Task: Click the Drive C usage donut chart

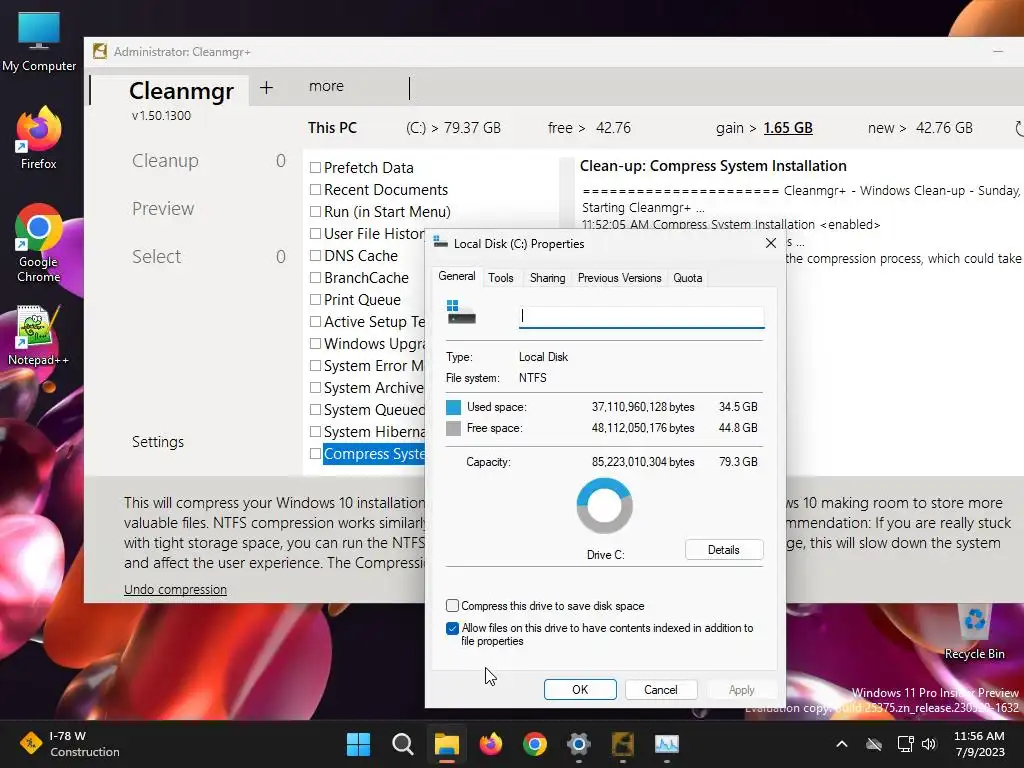Action: pos(605,506)
